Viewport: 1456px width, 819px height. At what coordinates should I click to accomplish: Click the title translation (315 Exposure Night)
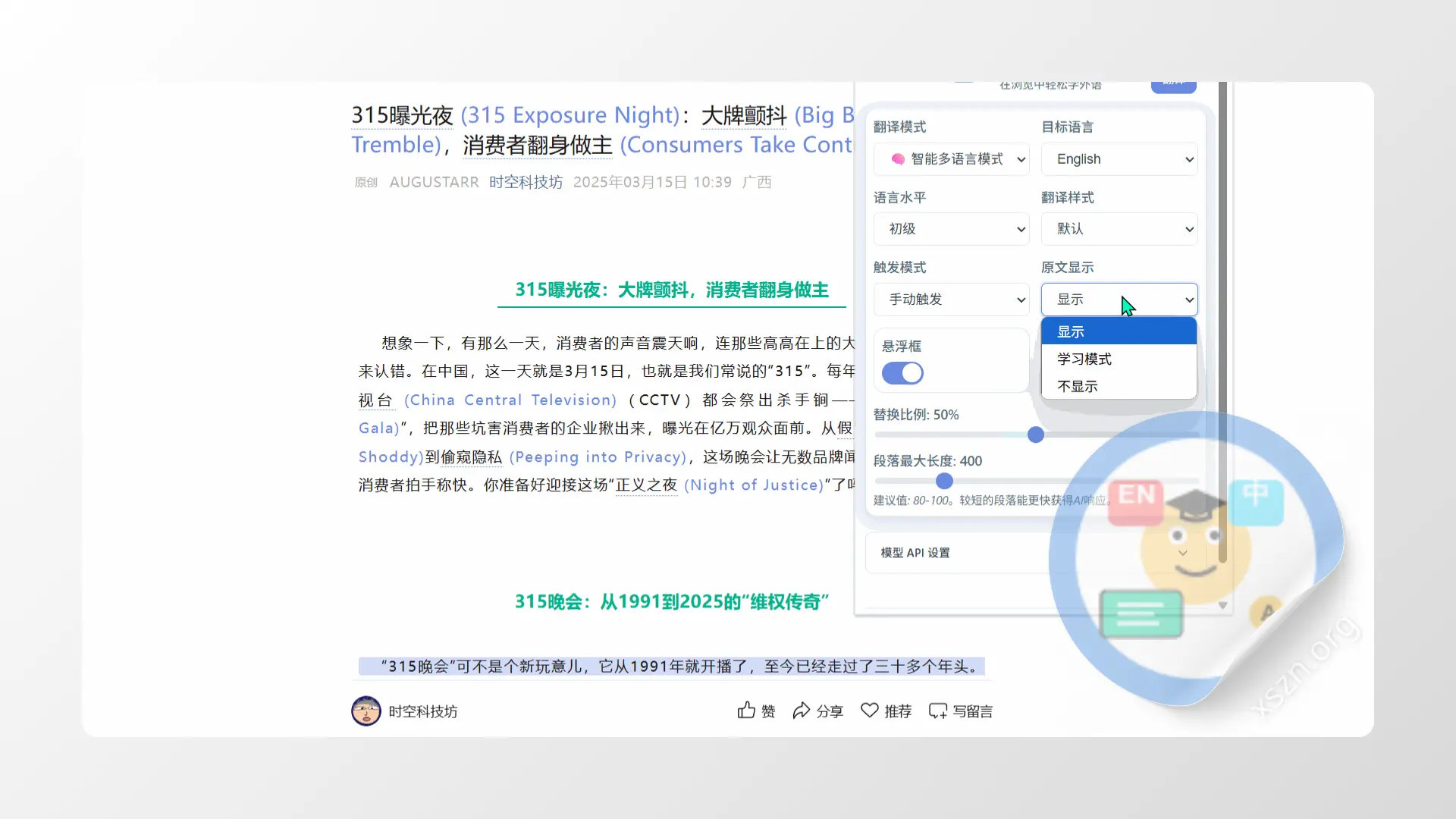click(570, 115)
